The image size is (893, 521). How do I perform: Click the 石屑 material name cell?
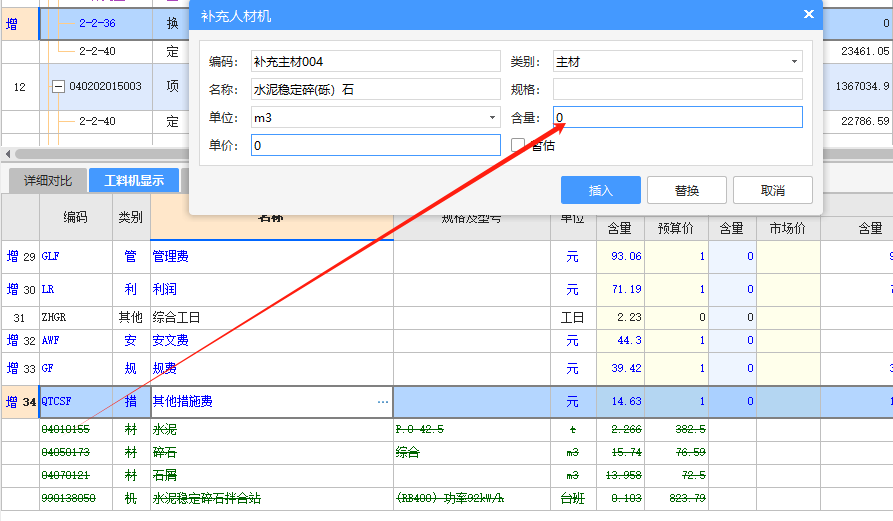click(272, 475)
